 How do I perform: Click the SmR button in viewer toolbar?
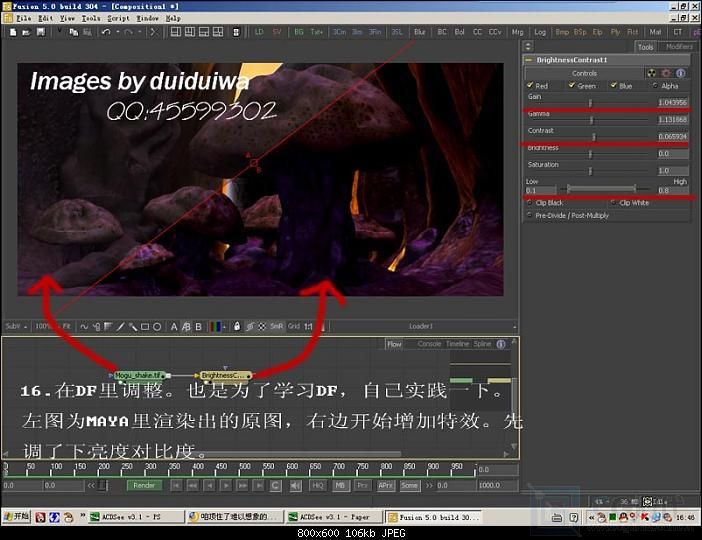[276, 327]
